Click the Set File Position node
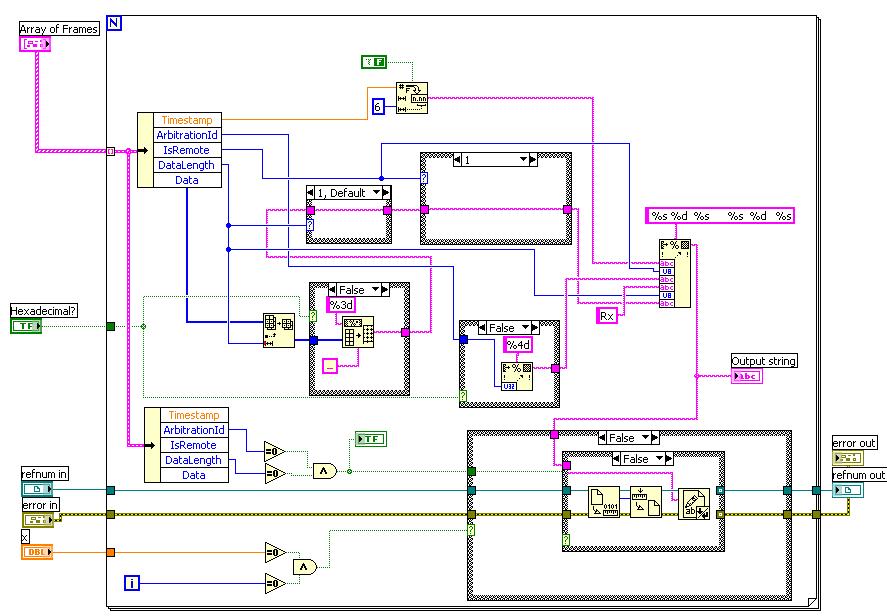This screenshot has width=887, height=616. [646, 502]
